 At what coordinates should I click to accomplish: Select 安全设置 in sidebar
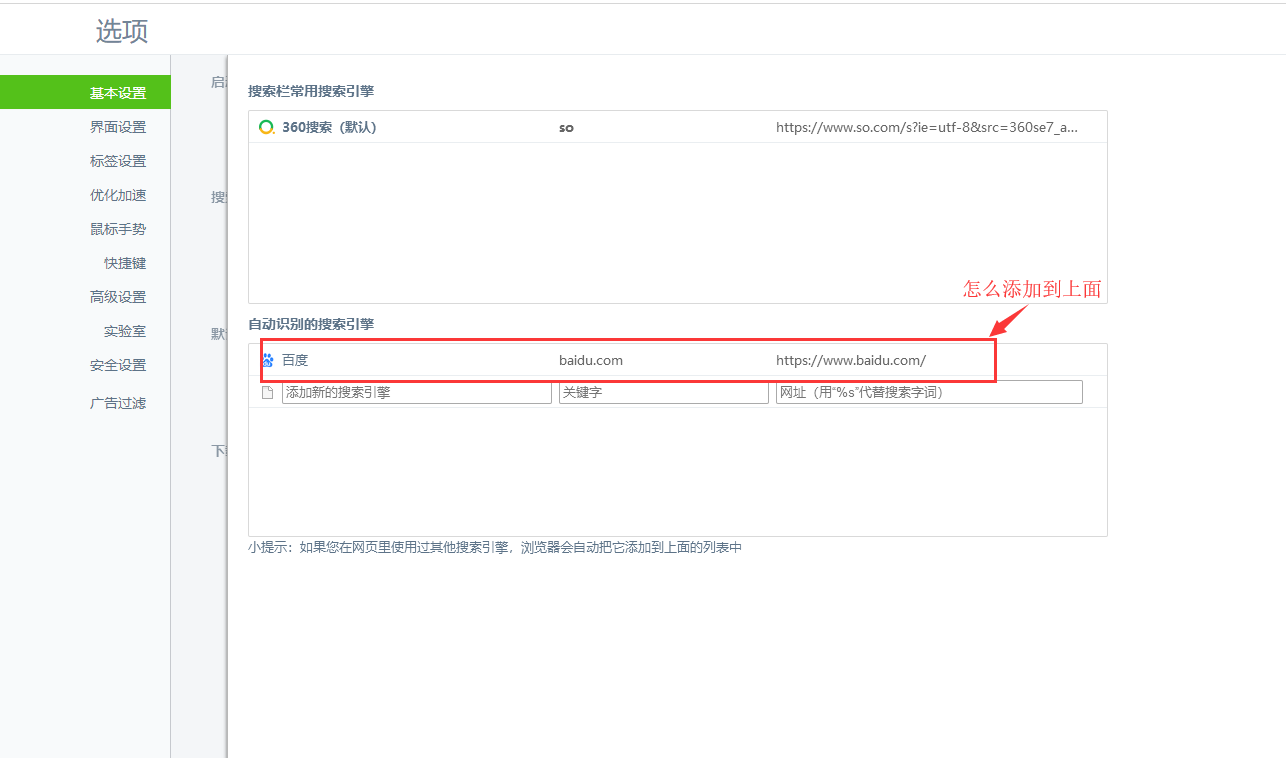(118, 365)
